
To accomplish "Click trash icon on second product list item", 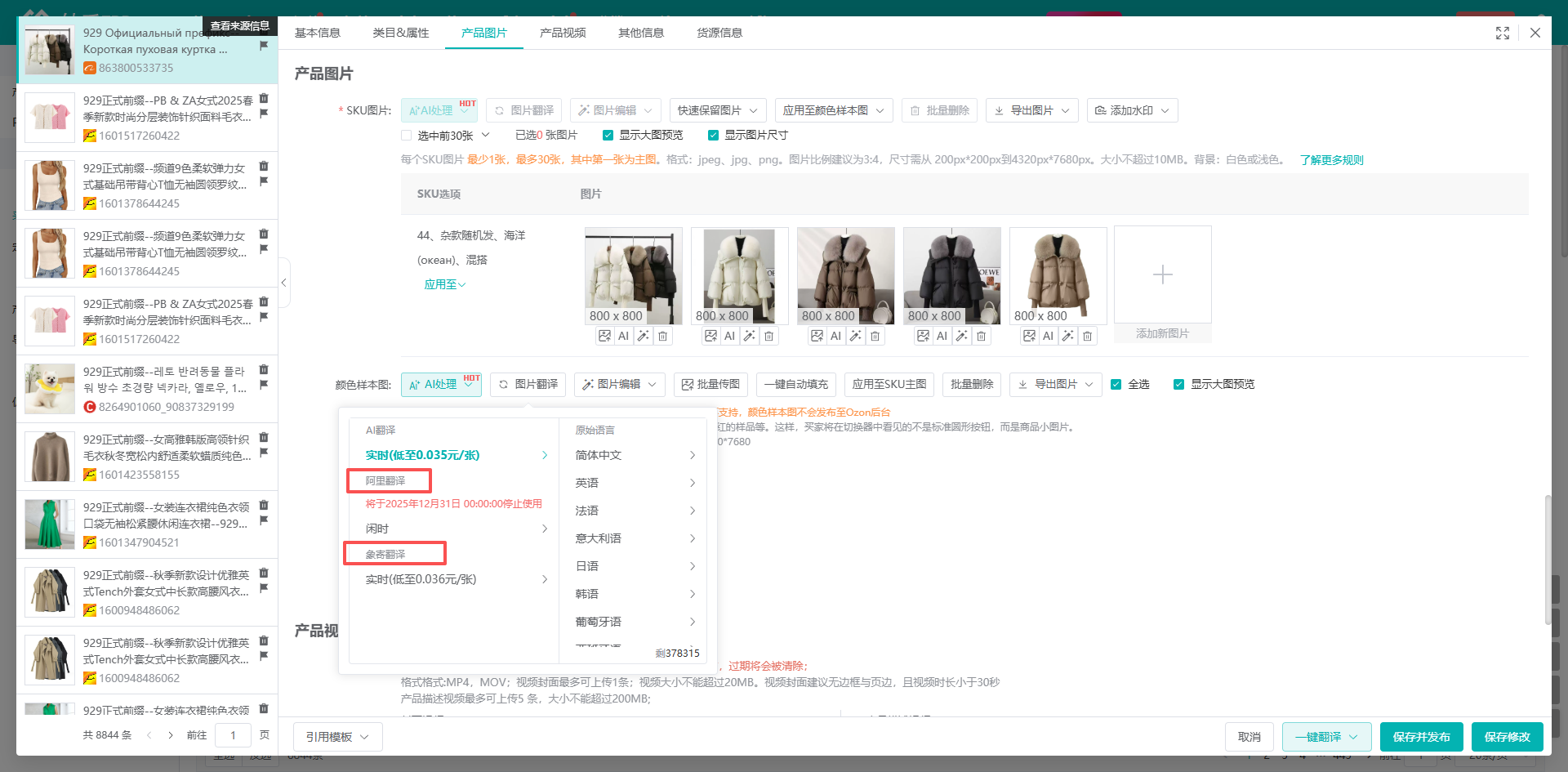I will [264, 99].
